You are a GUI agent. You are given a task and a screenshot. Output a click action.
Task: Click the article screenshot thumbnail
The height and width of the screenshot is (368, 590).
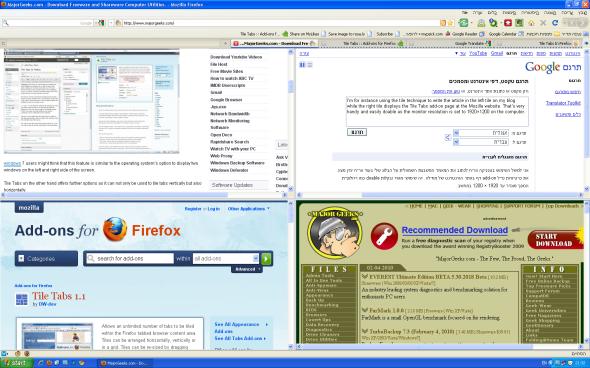(x=91, y=102)
